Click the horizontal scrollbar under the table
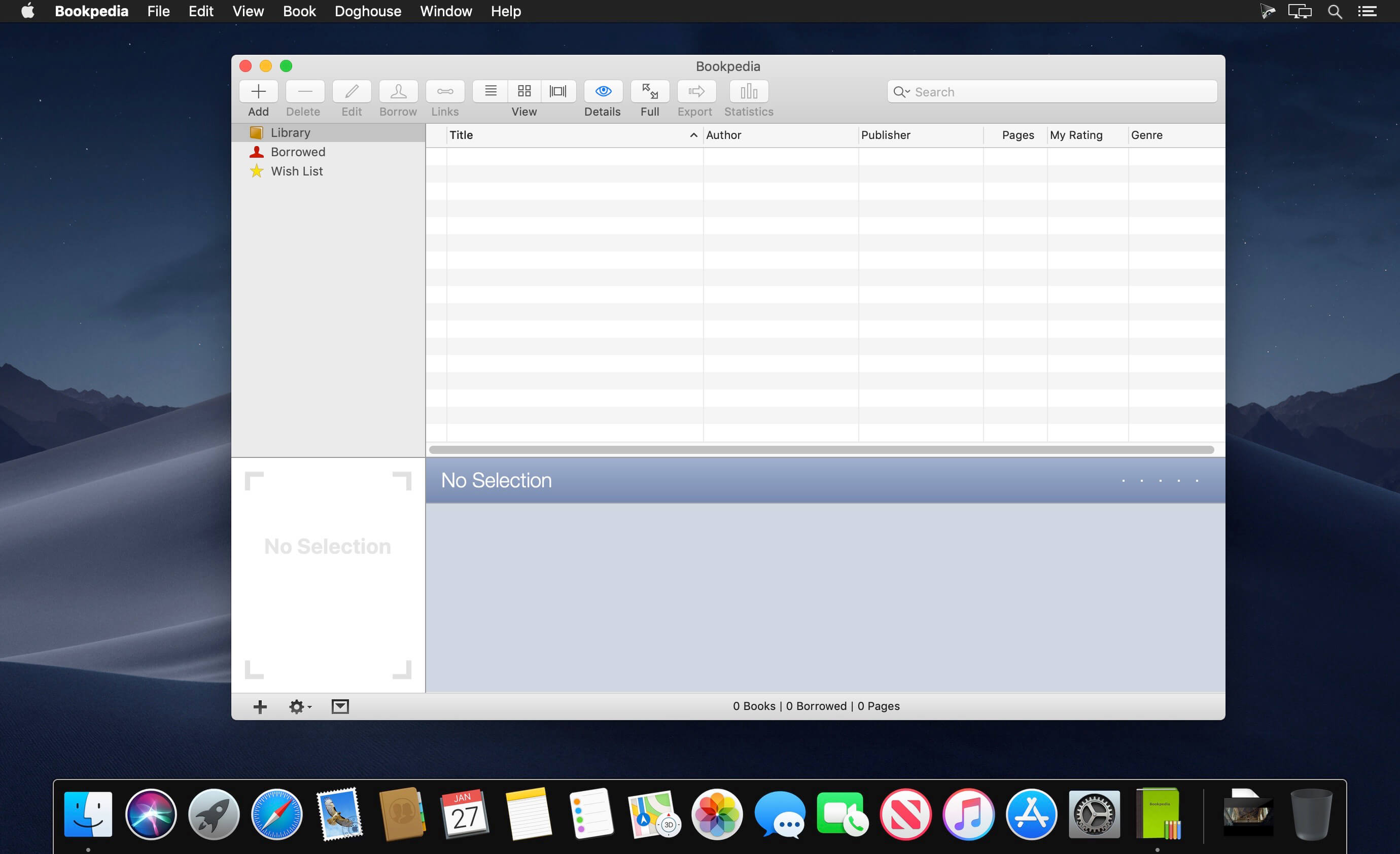This screenshot has height=854, width=1400. [821, 450]
